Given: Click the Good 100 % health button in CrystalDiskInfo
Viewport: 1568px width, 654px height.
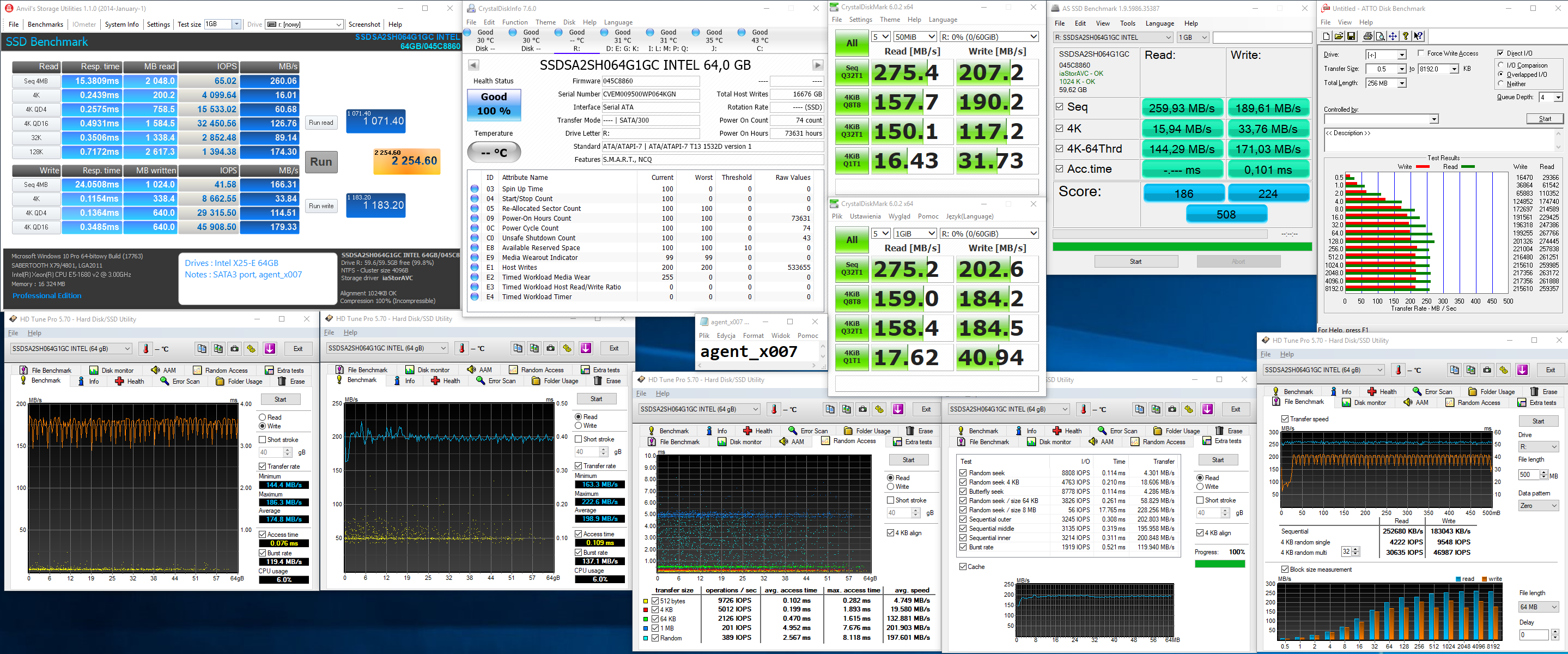Looking at the screenshot, I should 494,105.
